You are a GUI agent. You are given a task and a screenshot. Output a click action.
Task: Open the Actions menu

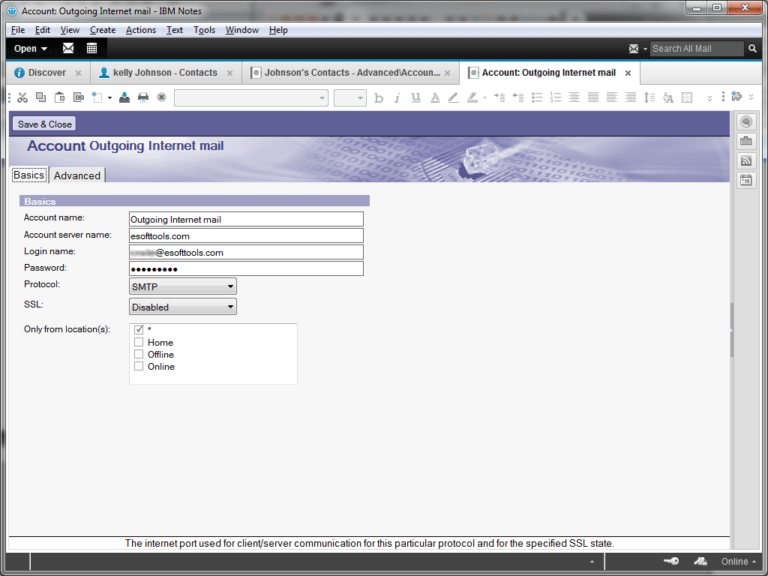tap(141, 30)
